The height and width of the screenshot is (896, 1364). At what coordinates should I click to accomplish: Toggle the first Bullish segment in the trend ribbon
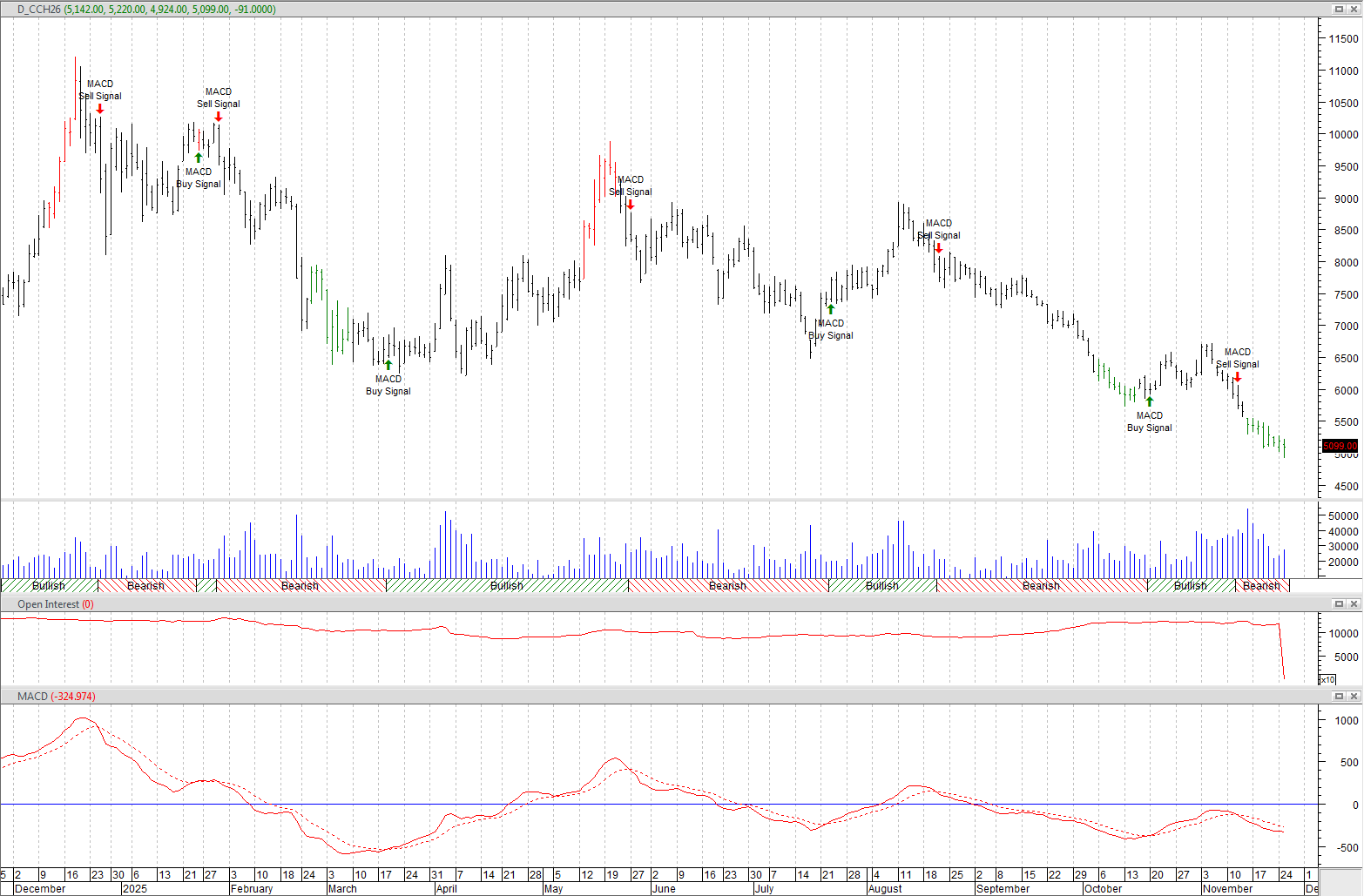tap(48, 586)
